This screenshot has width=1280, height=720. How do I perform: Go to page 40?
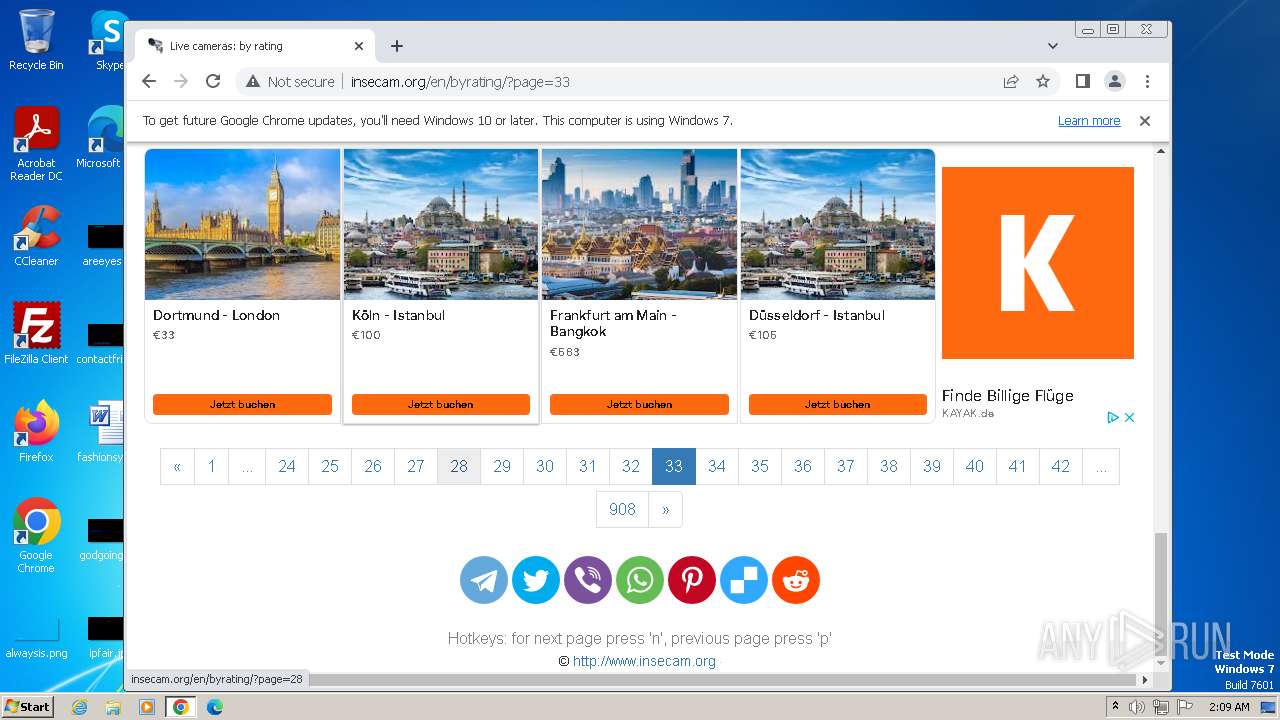click(975, 466)
